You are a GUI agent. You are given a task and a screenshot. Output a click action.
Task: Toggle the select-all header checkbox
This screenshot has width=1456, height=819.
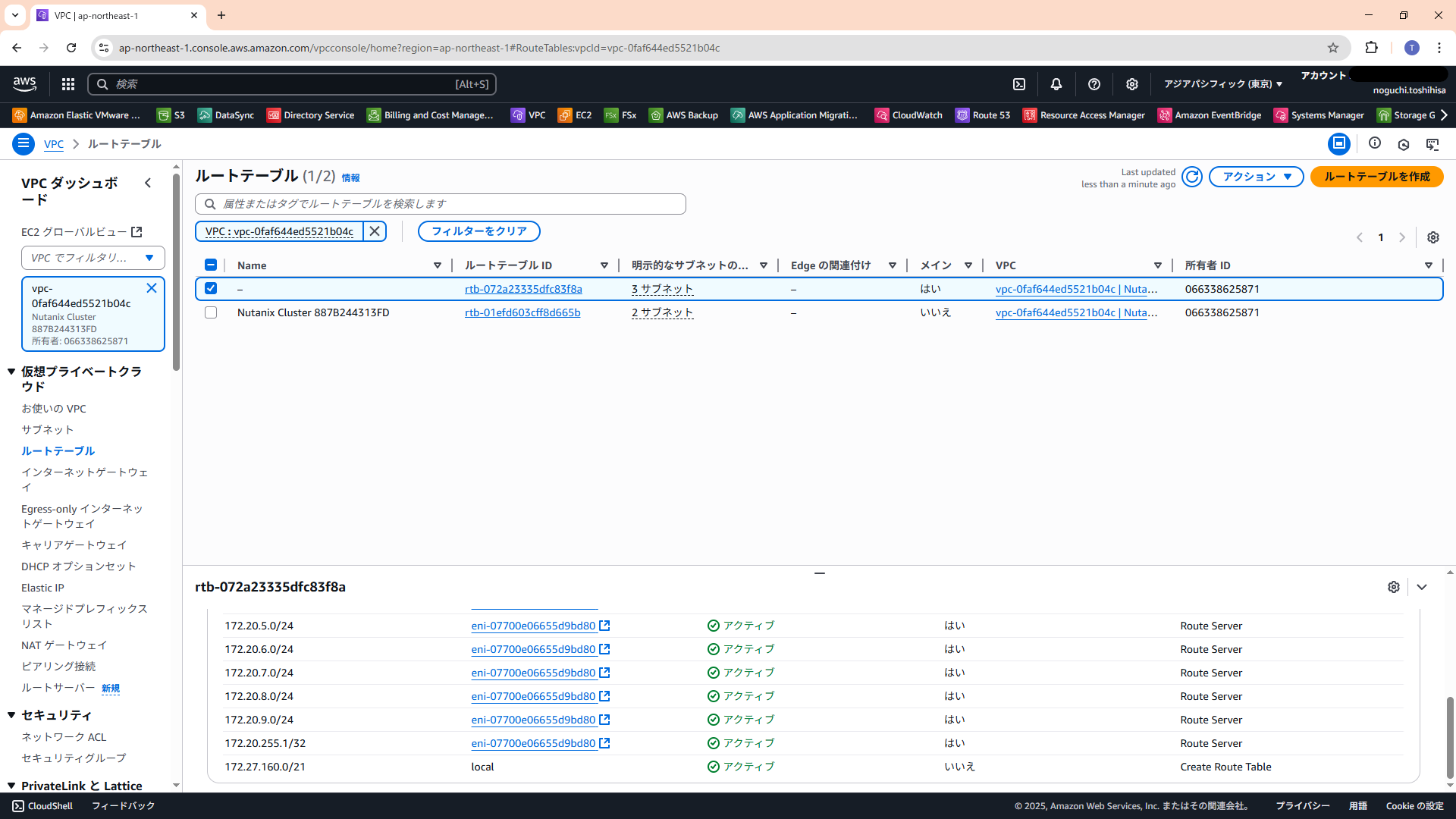pos(211,265)
